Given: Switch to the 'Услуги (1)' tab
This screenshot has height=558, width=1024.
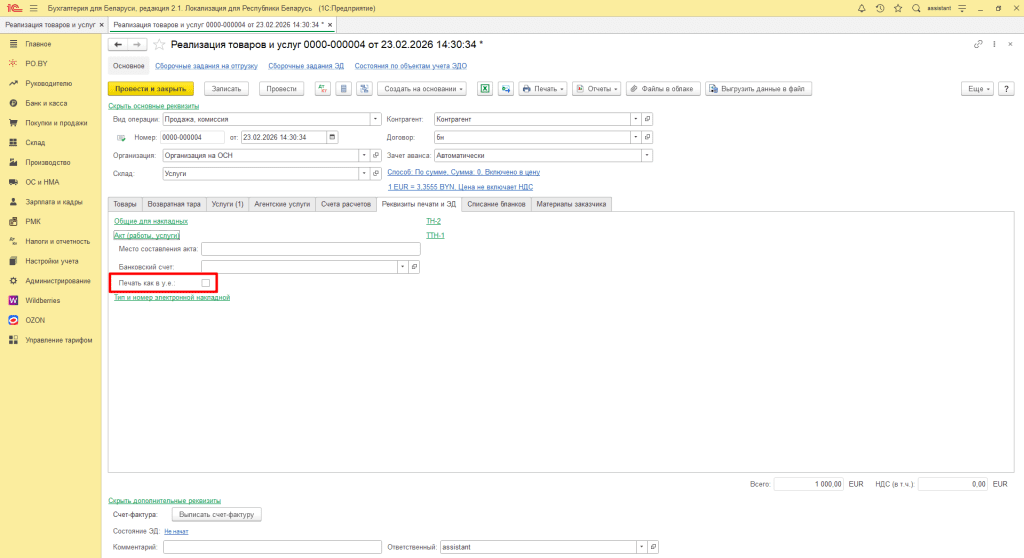Looking at the screenshot, I should (226, 204).
